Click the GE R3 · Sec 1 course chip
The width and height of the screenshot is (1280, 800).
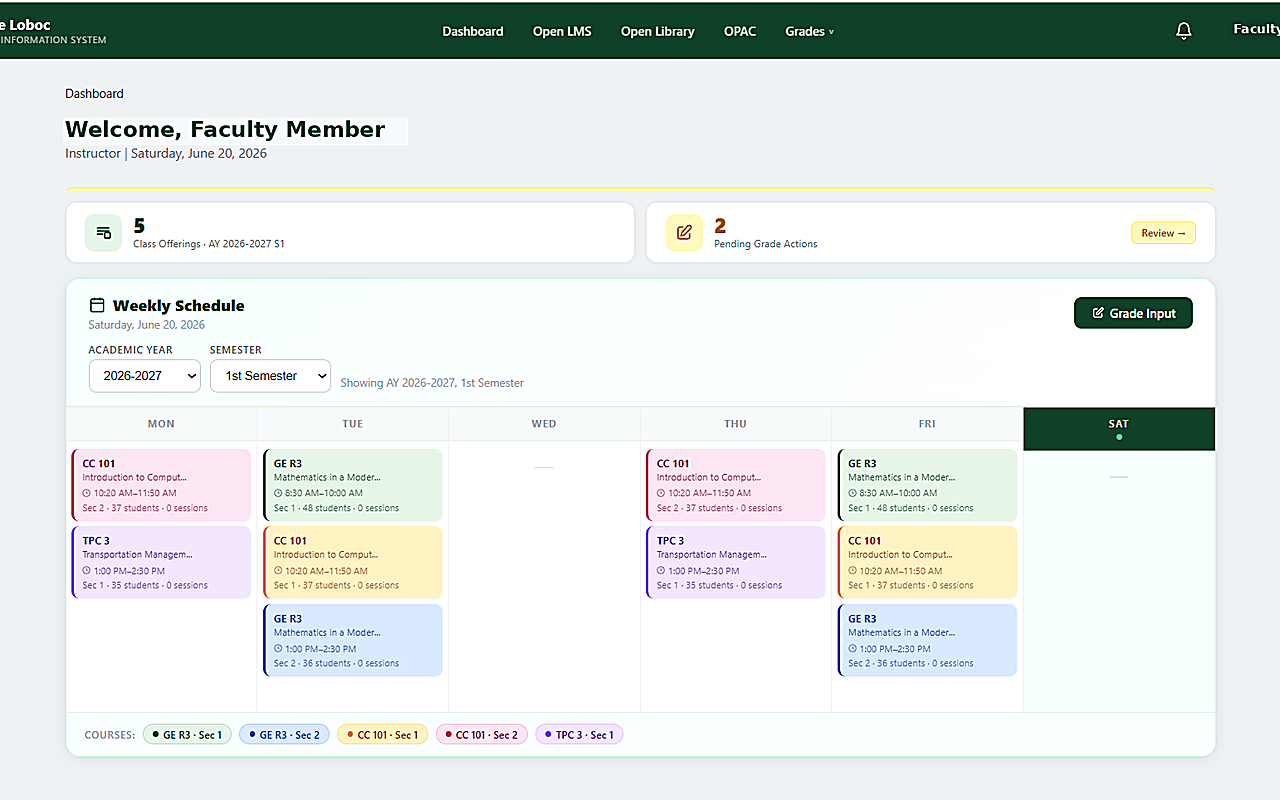pyautogui.click(x=187, y=735)
